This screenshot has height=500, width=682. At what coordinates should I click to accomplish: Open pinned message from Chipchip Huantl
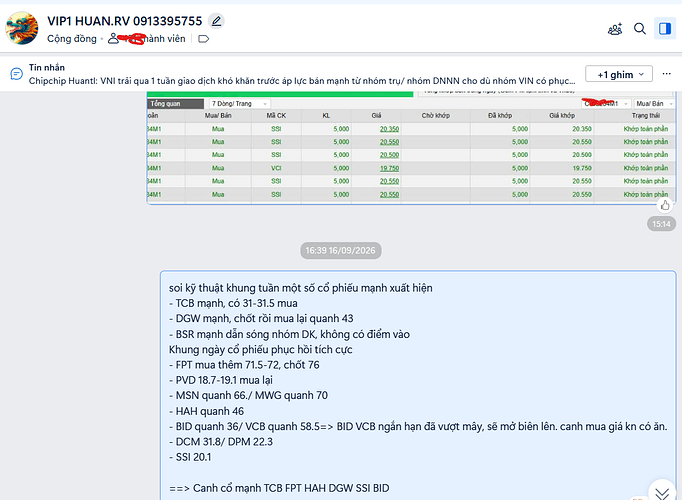[302, 81]
